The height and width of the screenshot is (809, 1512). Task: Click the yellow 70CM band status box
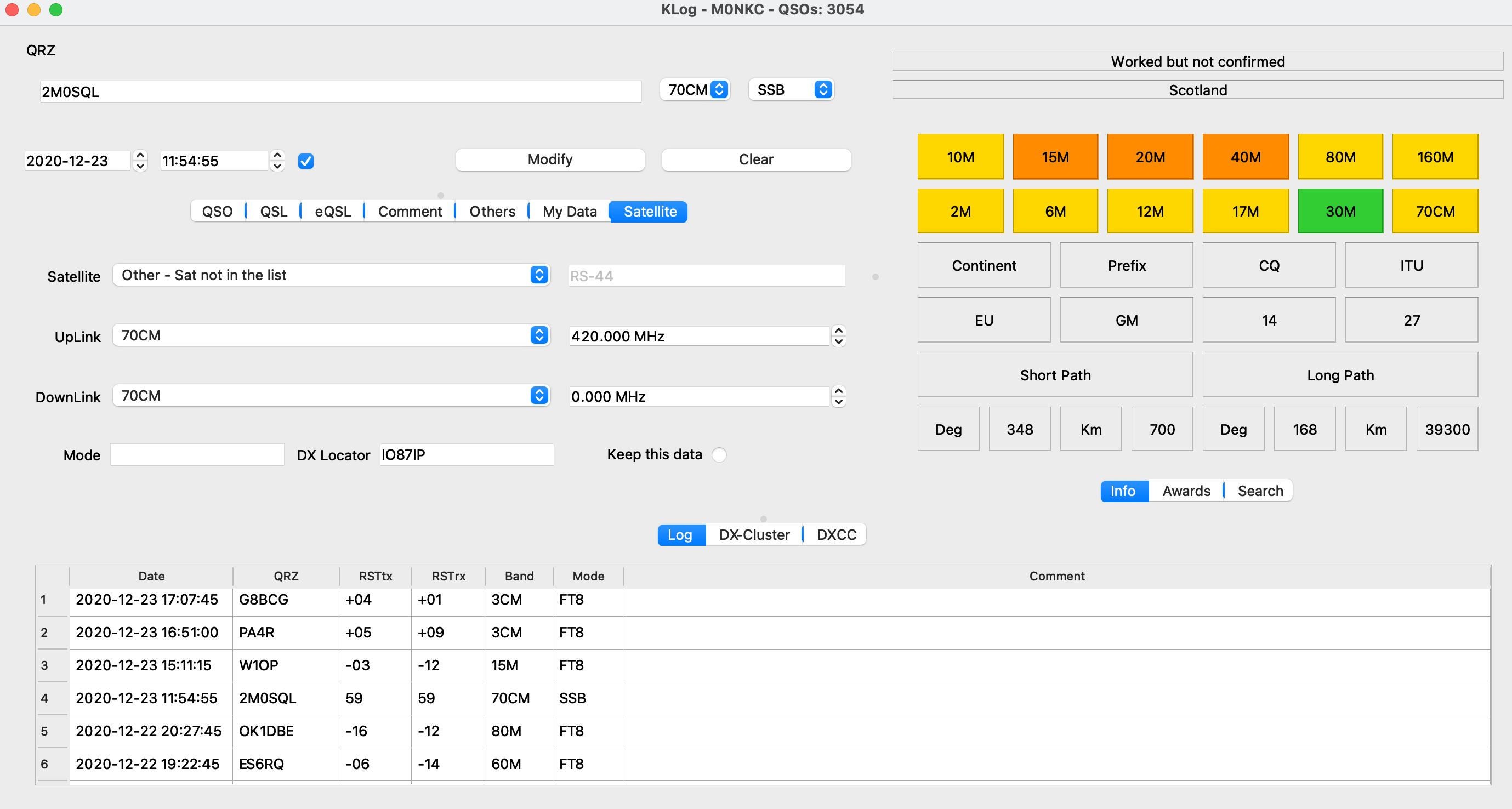(x=1435, y=211)
